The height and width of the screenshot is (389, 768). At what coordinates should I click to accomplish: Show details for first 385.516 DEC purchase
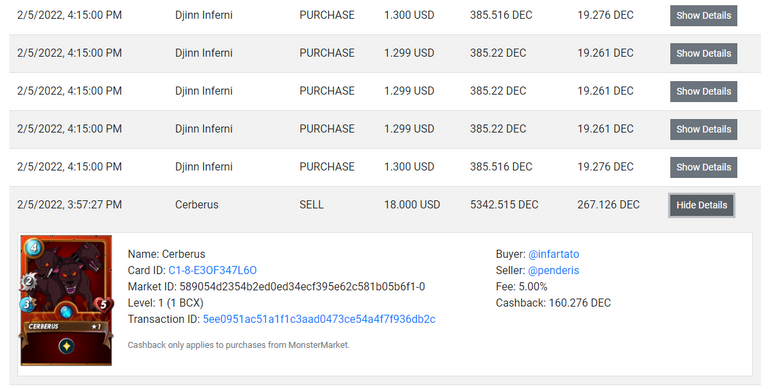click(703, 16)
